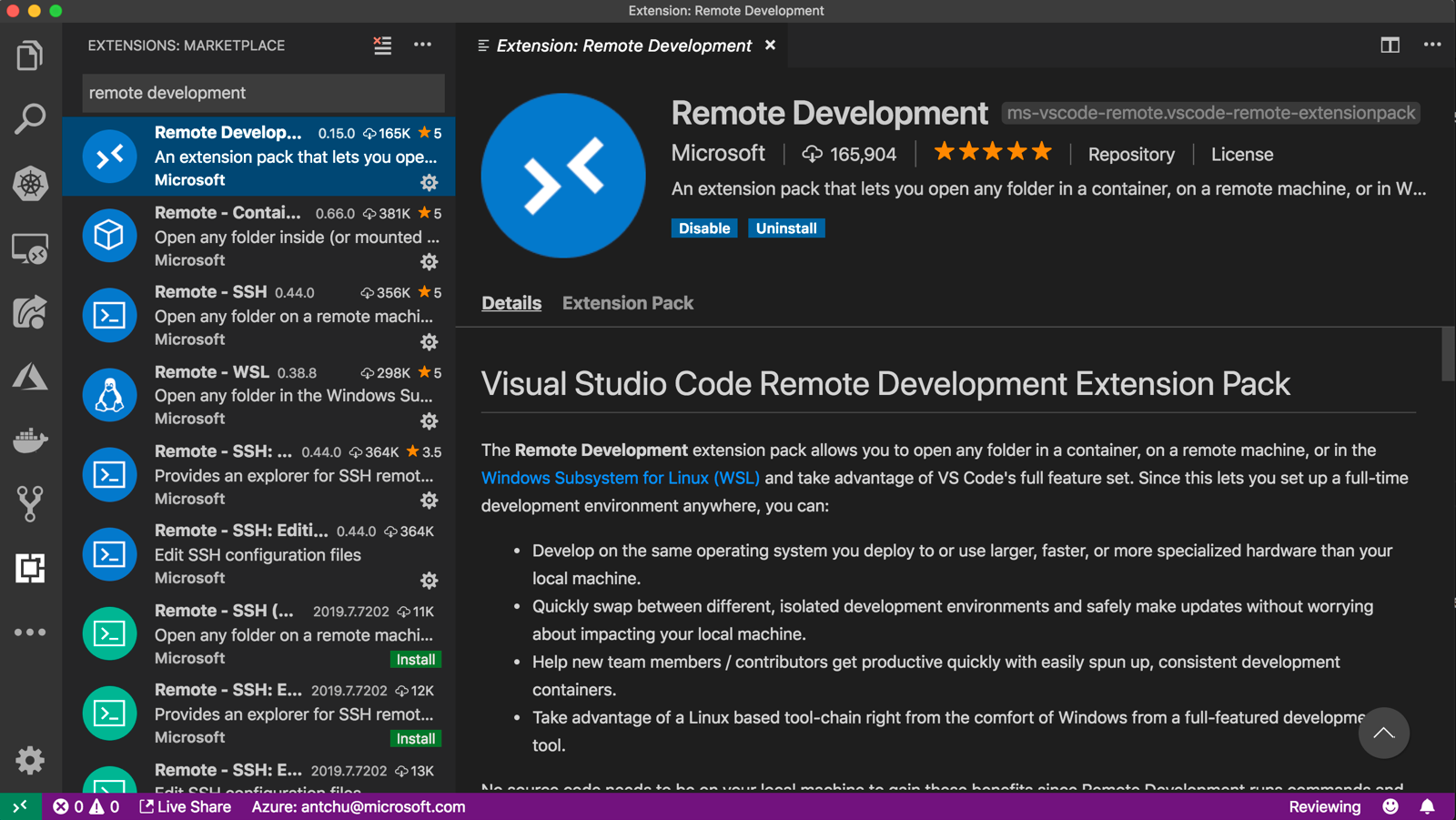This screenshot has width=1456, height=820.
Task: Click the five-star rating in extension header
Action: [993, 152]
